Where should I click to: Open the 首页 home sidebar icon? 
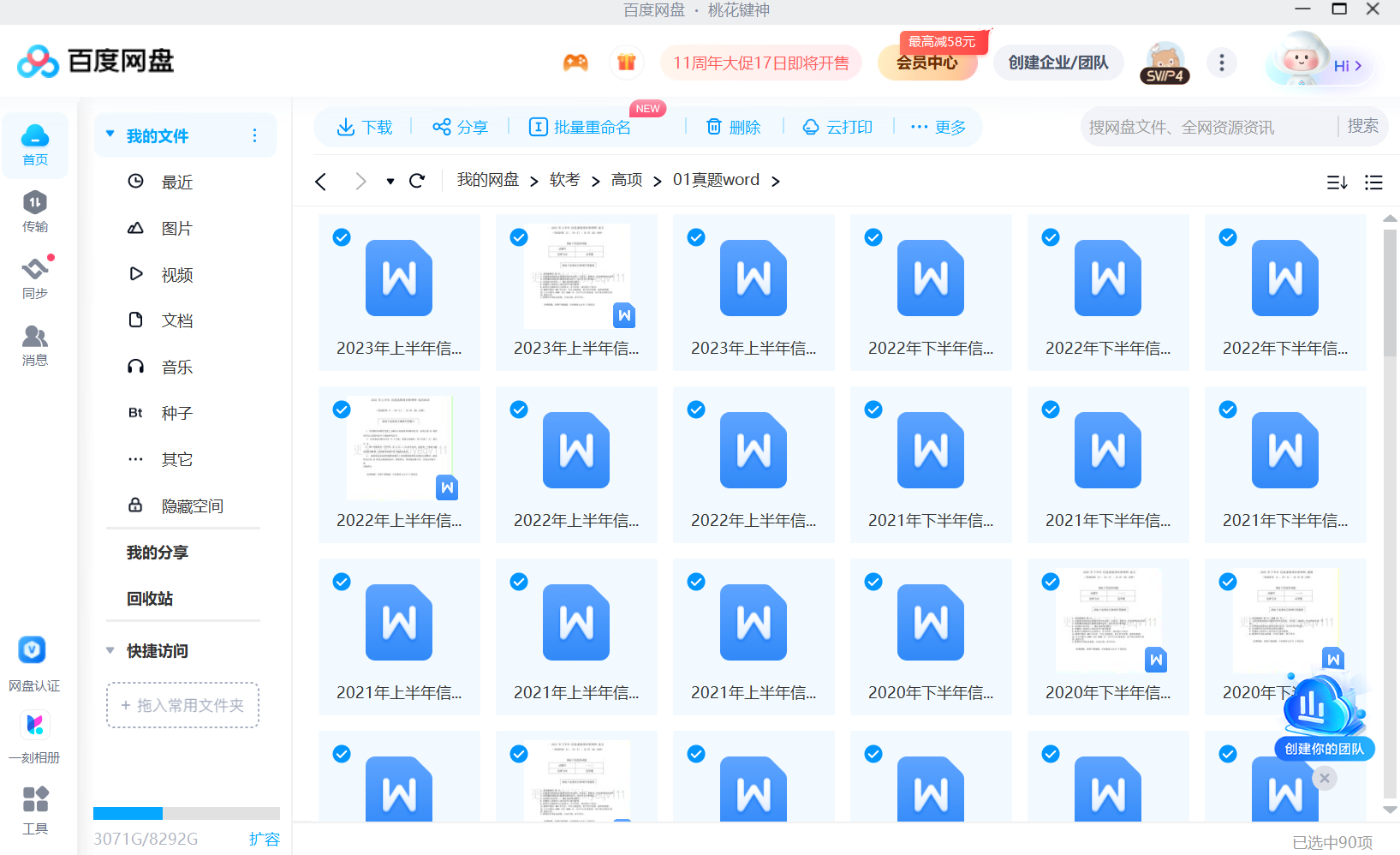point(35,145)
